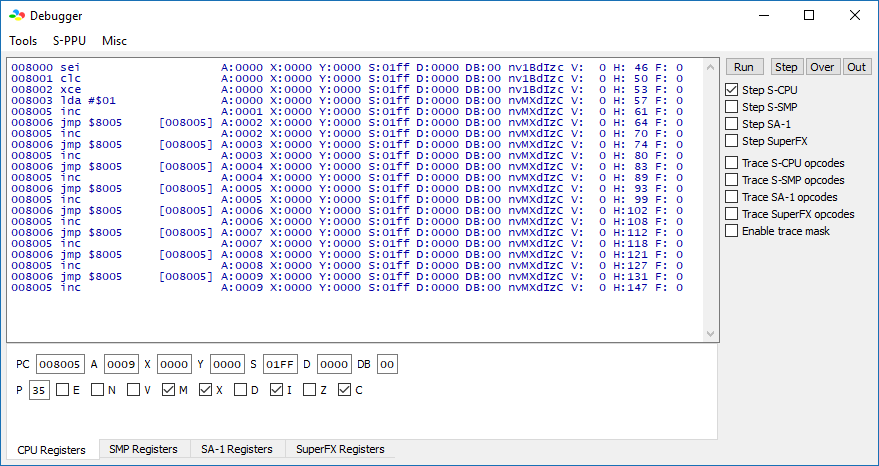Click the A register field 0009
This screenshot has height=466, width=879.
pyautogui.click(x=121, y=365)
